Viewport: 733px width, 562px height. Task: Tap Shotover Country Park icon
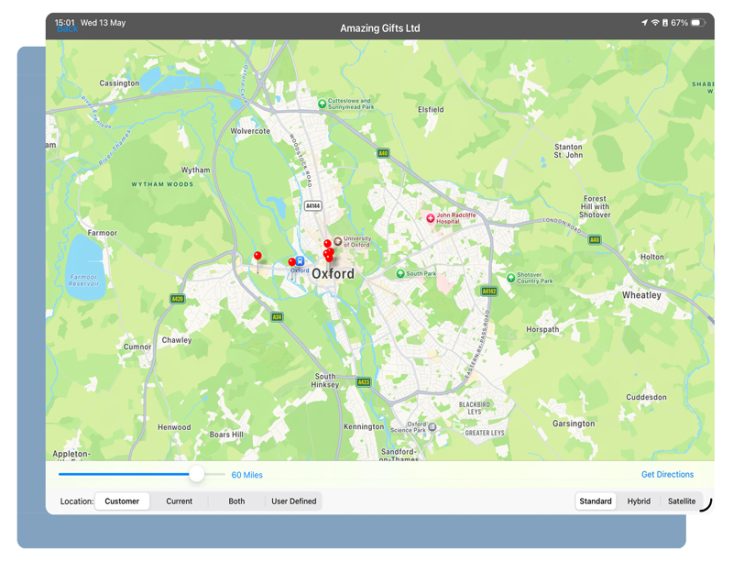[x=511, y=278]
